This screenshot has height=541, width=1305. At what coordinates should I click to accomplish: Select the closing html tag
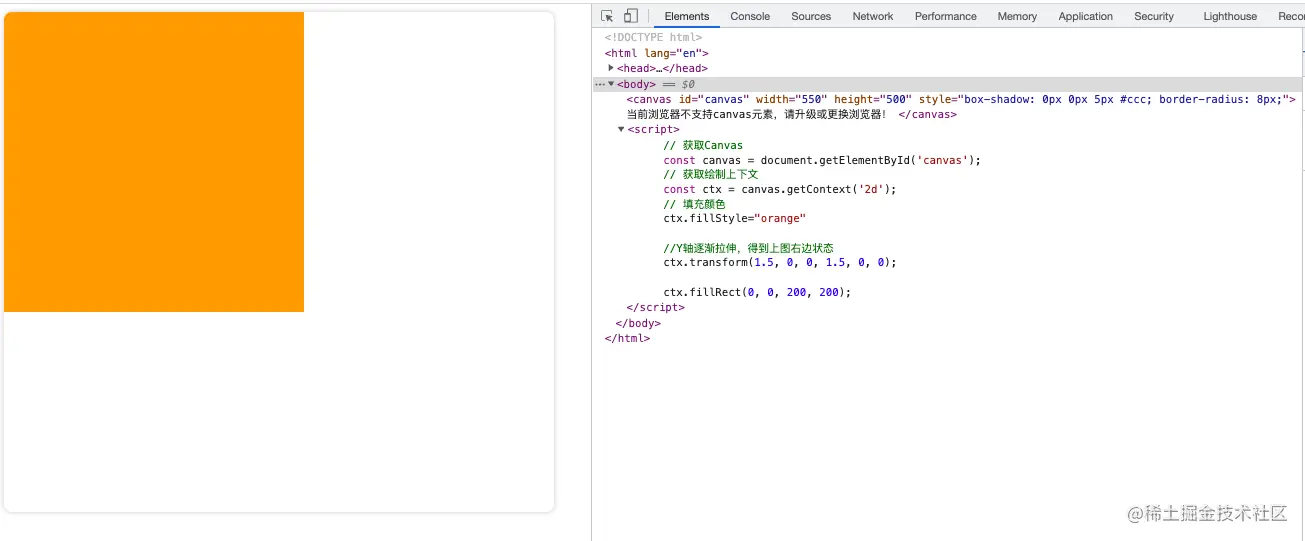[x=627, y=338]
